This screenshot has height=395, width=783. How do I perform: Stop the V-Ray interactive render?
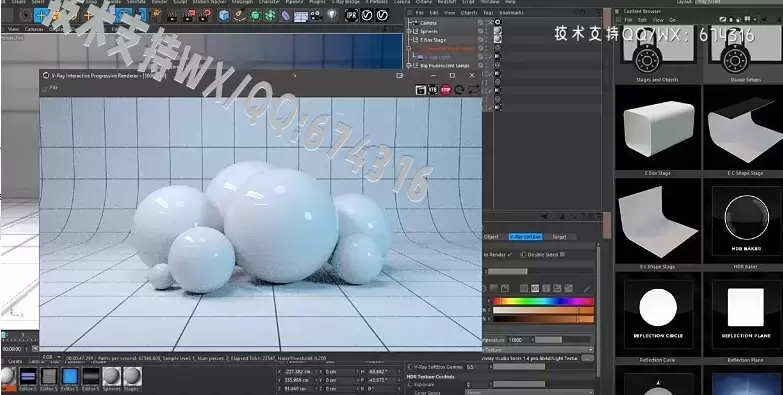pyautogui.click(x=445, y=89)
